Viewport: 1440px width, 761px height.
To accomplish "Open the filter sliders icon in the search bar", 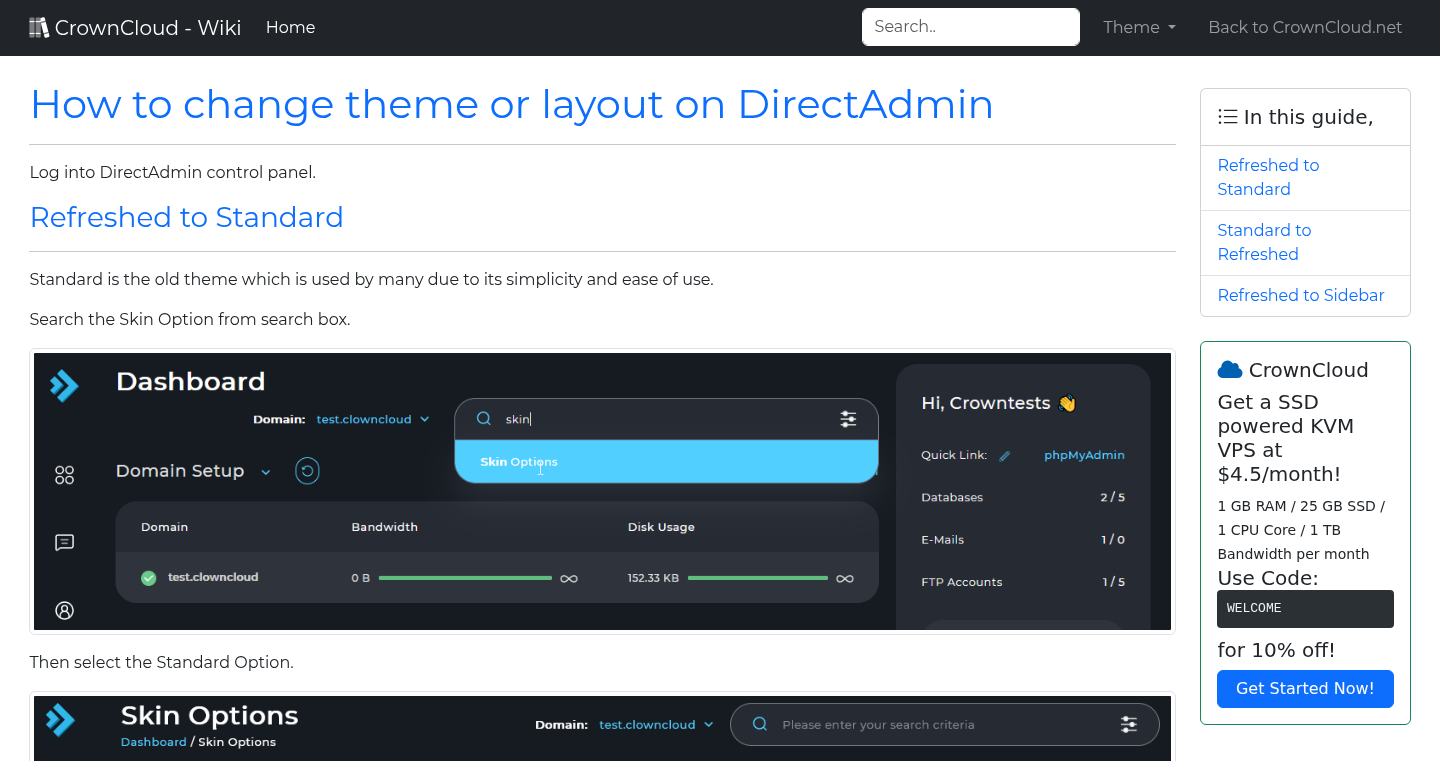I will pos(848,419).
